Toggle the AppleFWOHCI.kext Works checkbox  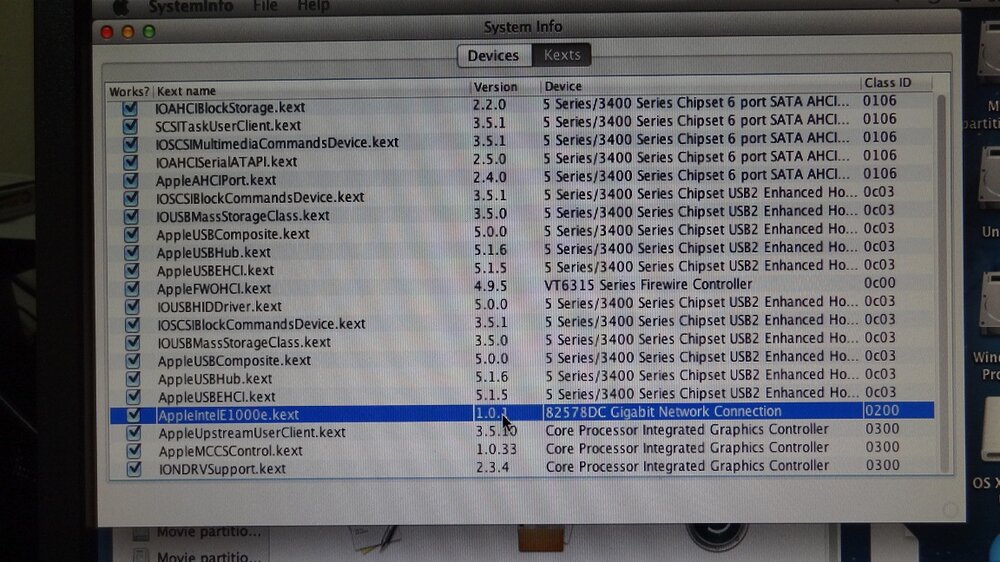click(x=131, y=288)
